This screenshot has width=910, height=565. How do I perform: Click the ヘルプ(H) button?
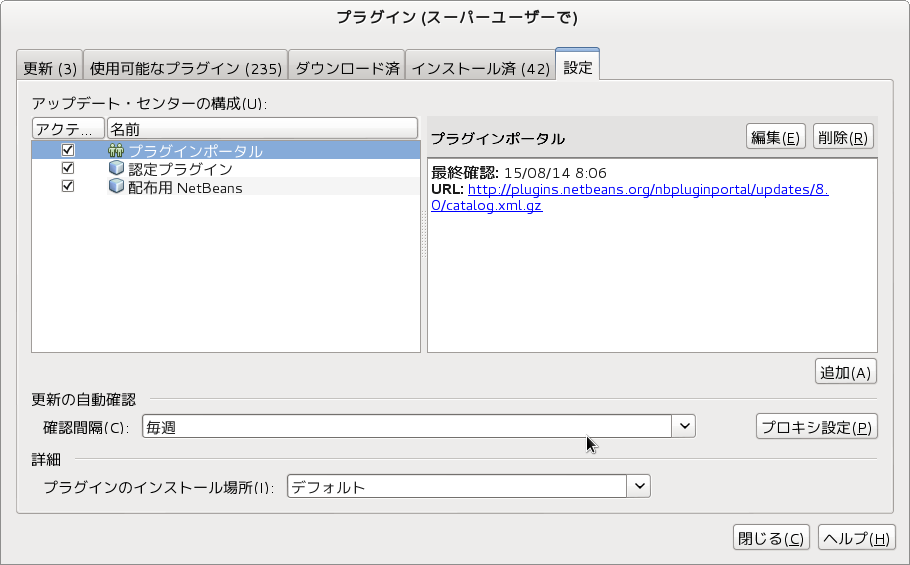(857, 538)
